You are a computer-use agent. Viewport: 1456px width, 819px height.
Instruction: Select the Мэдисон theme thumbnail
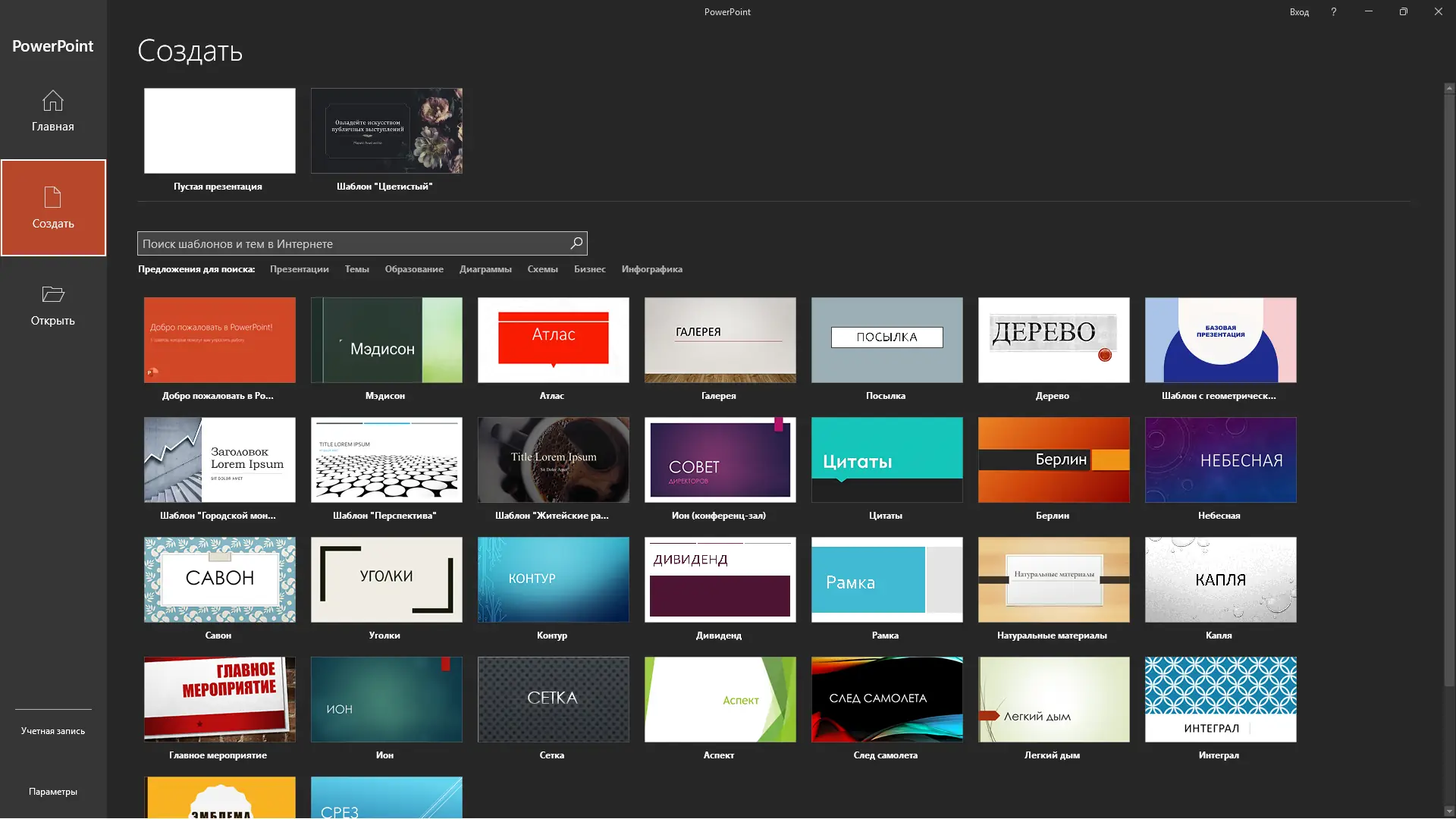click(x=386, y=340)
